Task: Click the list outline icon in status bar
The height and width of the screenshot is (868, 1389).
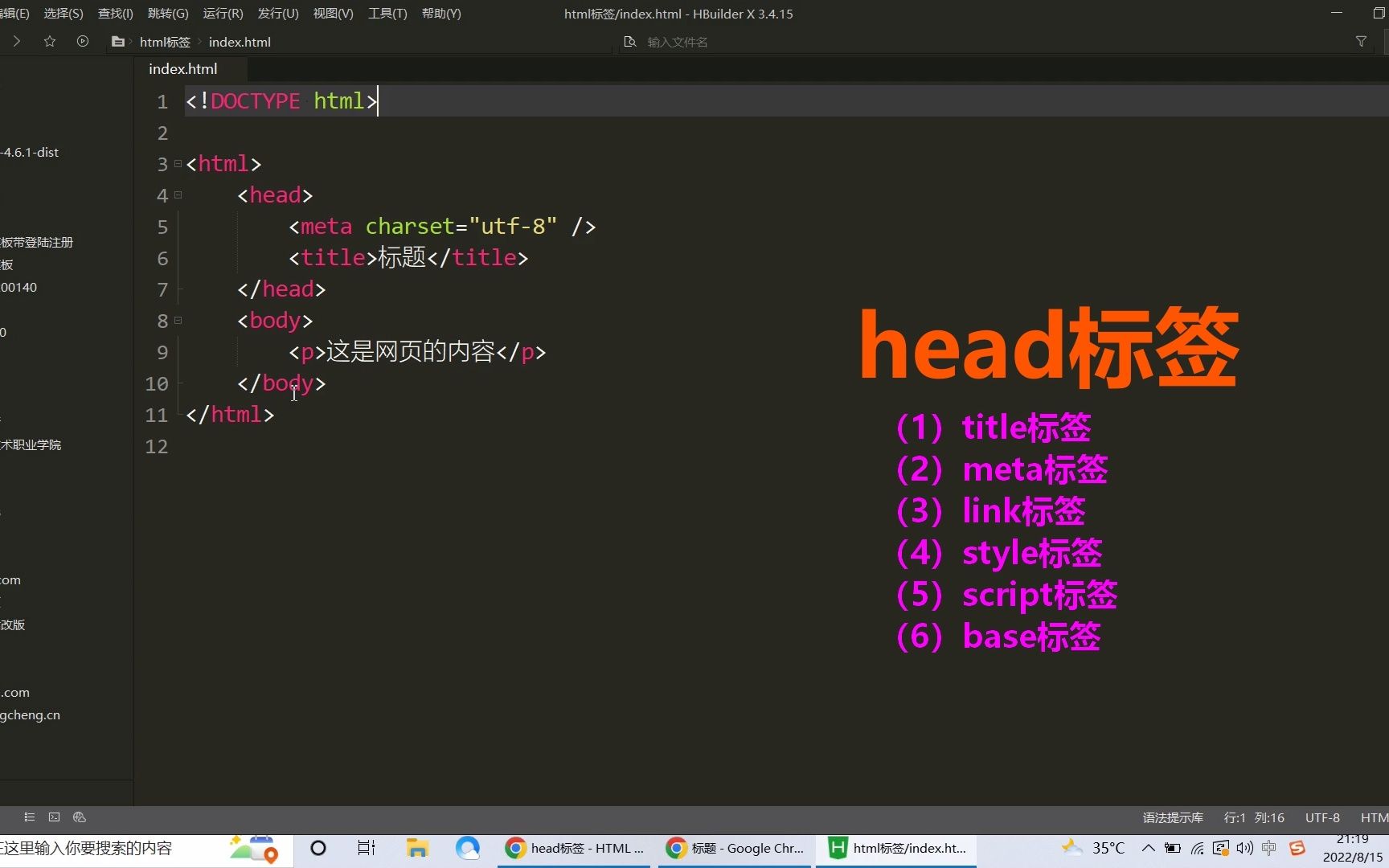Action: coord(30,817)
